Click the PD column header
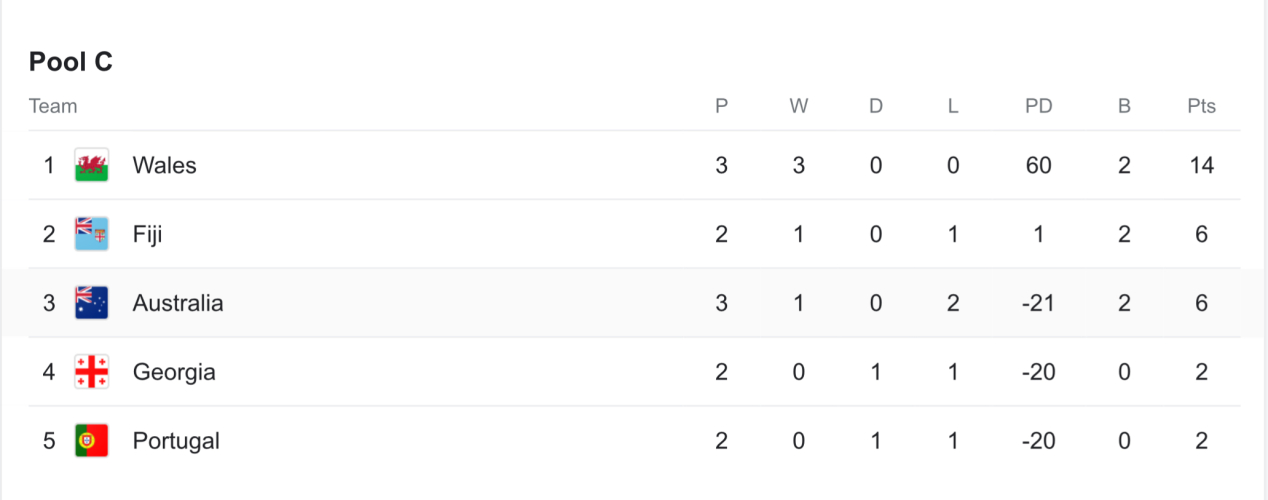 [1039, 106]
